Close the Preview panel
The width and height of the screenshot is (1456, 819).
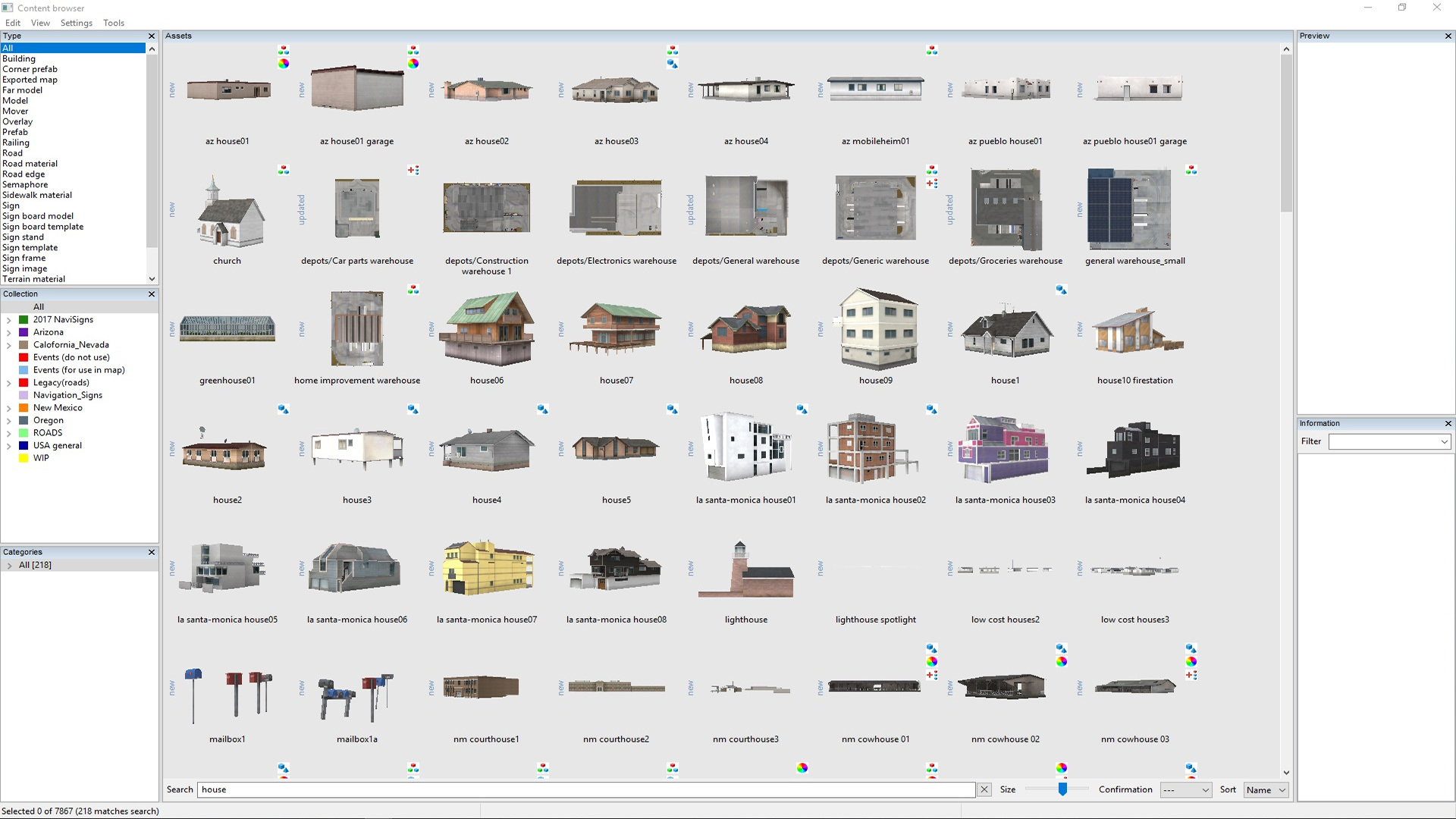coord(1448,36)
